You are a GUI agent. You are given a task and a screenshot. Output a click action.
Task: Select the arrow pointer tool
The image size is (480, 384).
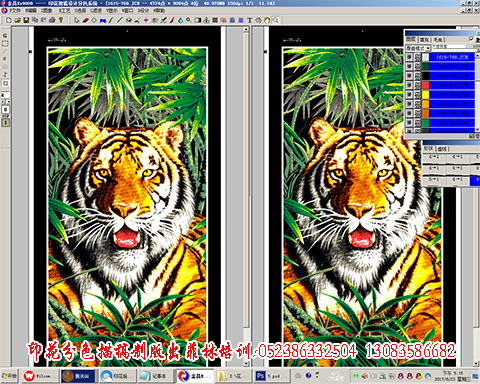point(77,20)
